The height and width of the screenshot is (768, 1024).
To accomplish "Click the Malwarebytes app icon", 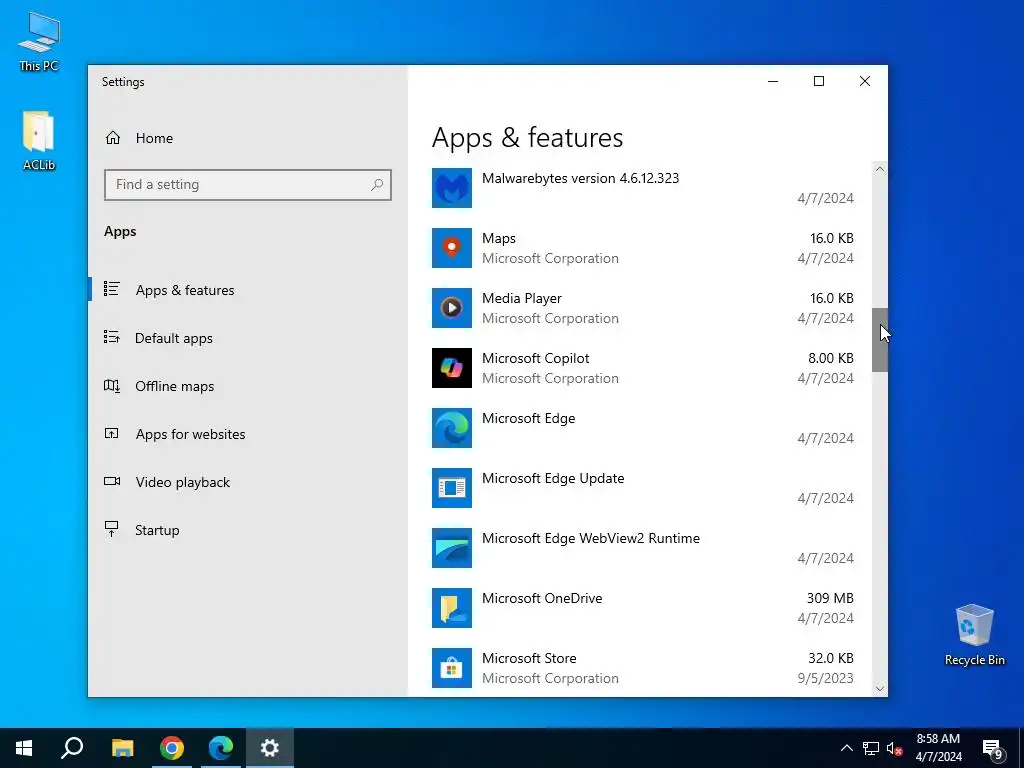I will point(451,188).
